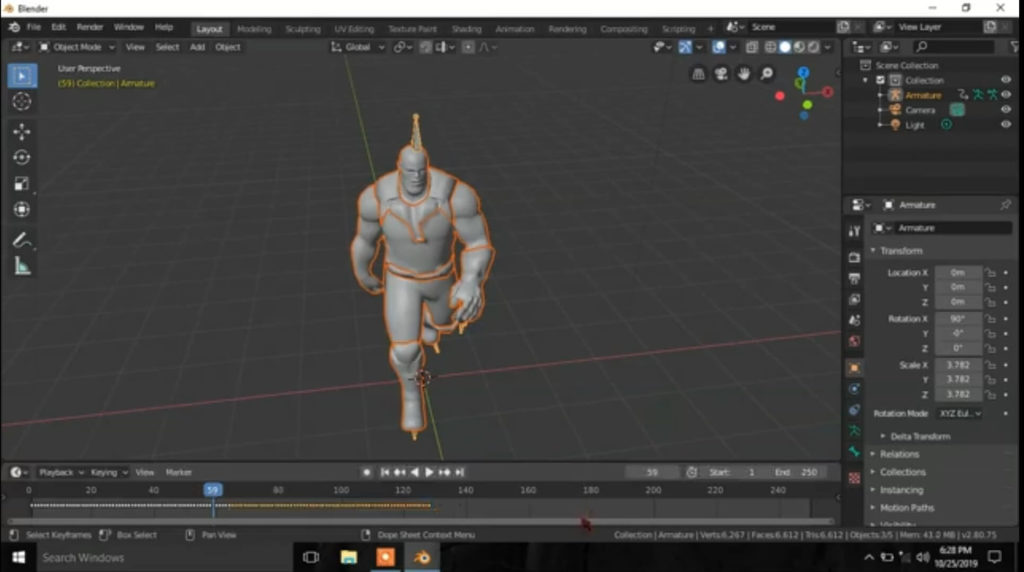Select the Measure tool
Viewport: 1024px width, 572px height.
tap(22, 266)
